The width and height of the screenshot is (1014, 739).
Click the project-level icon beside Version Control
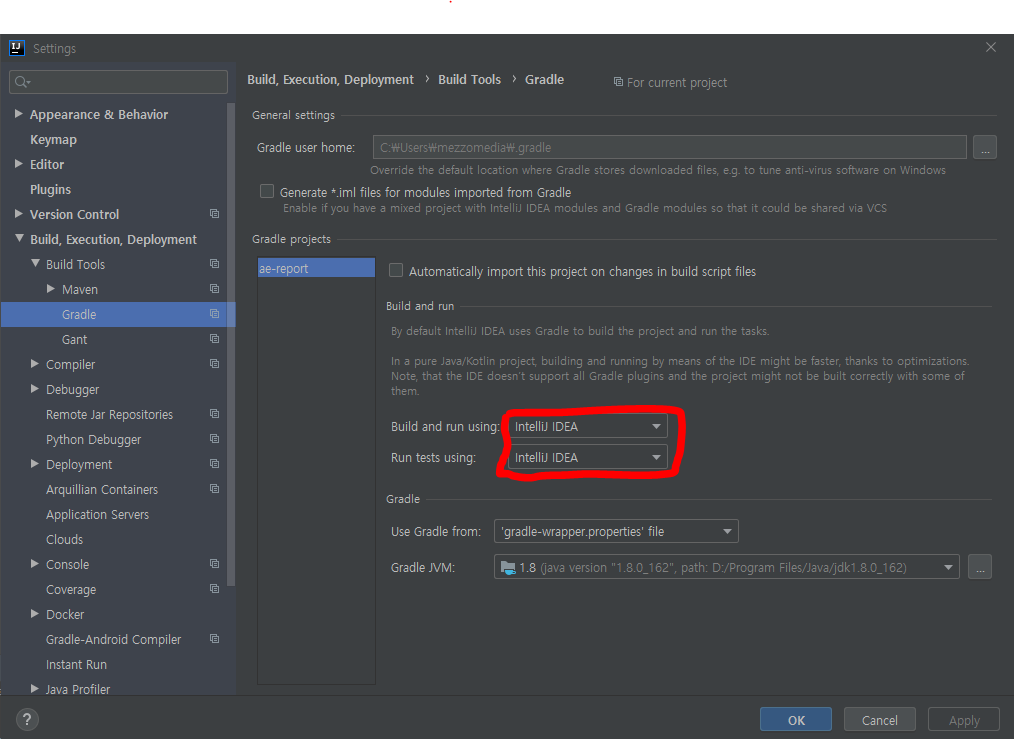tap(215, 214)
